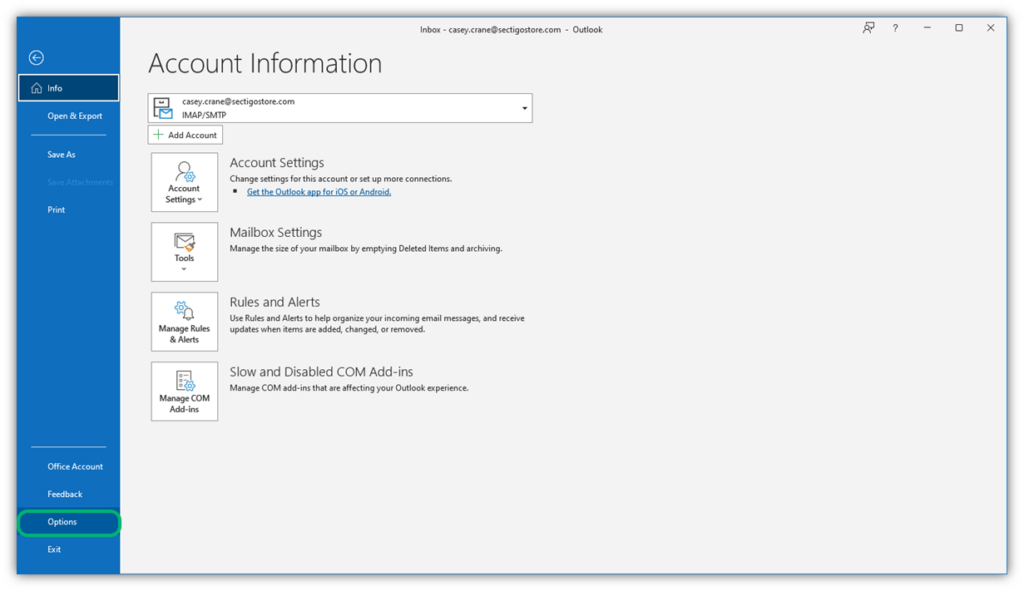The image size is (1024, 591).
Task: Follow the Get the Outlook app link
Action: pyautogui.click(x=319, y=192)
